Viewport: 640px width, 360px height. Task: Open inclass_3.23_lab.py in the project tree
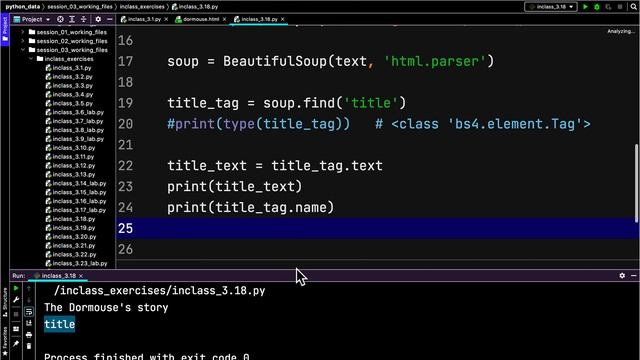point(76,263)
